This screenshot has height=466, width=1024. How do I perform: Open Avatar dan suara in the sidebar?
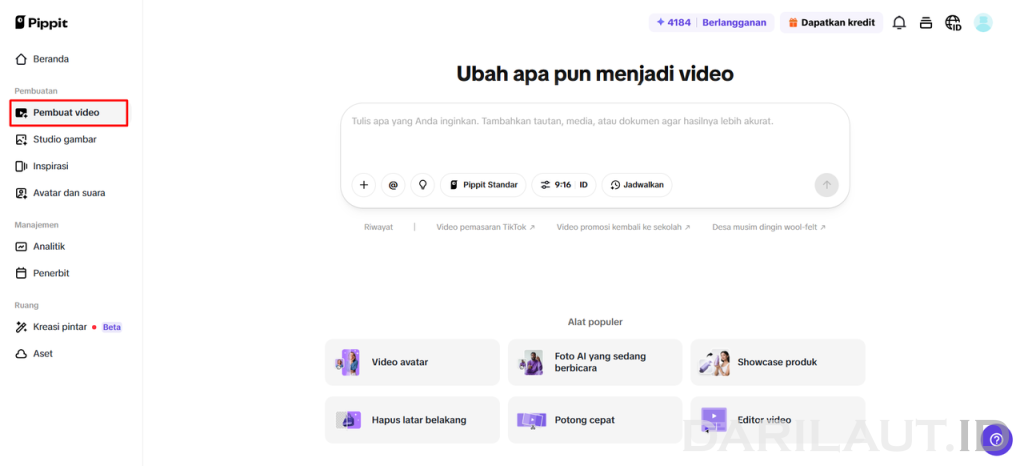tap(71, 193)
